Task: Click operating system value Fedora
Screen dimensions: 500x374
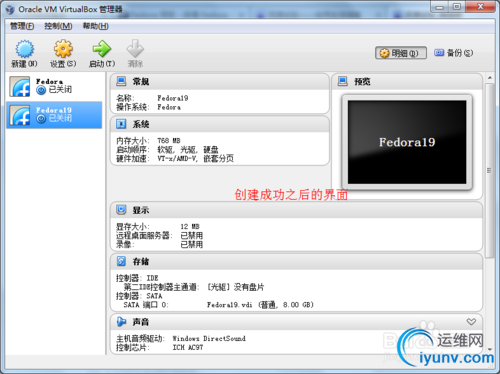Action: [169, 107]
